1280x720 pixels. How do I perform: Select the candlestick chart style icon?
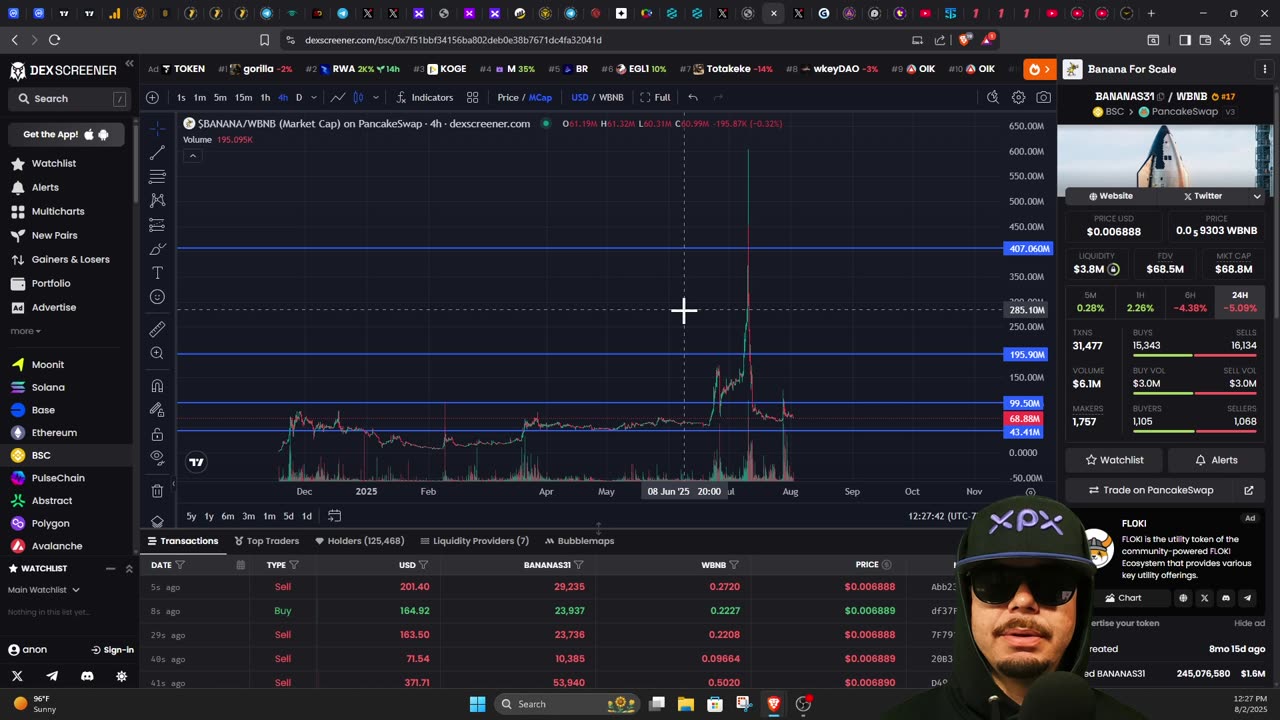[358, 97]
